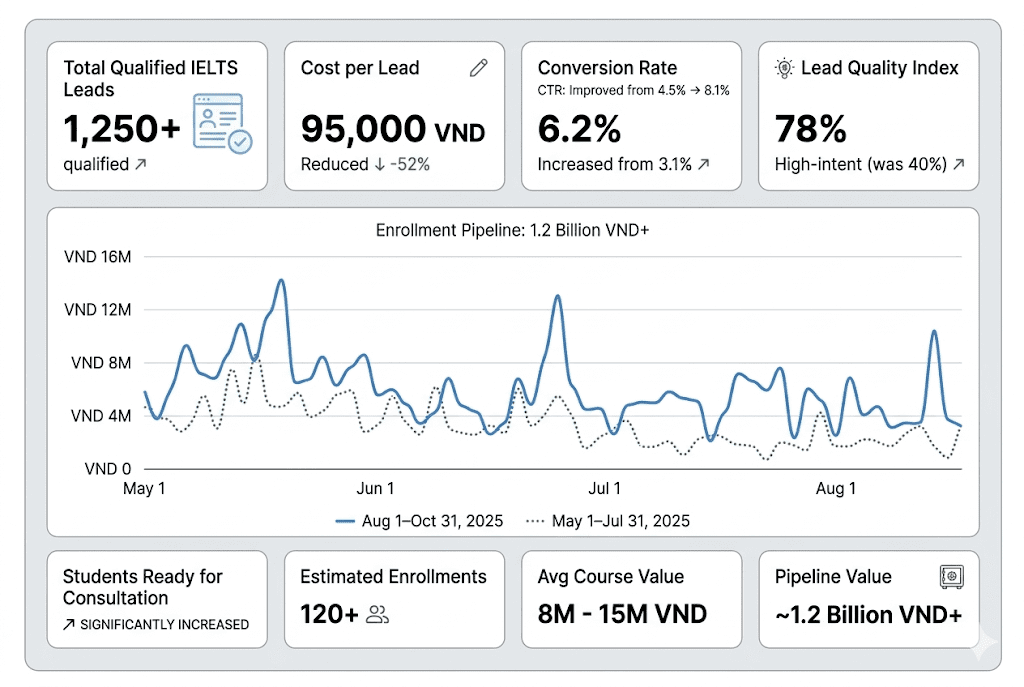The height and width of the screenshot is (687, 1024).
Task: Click the 'Estimated Enrollments' heading
Action: click(393, 577)
